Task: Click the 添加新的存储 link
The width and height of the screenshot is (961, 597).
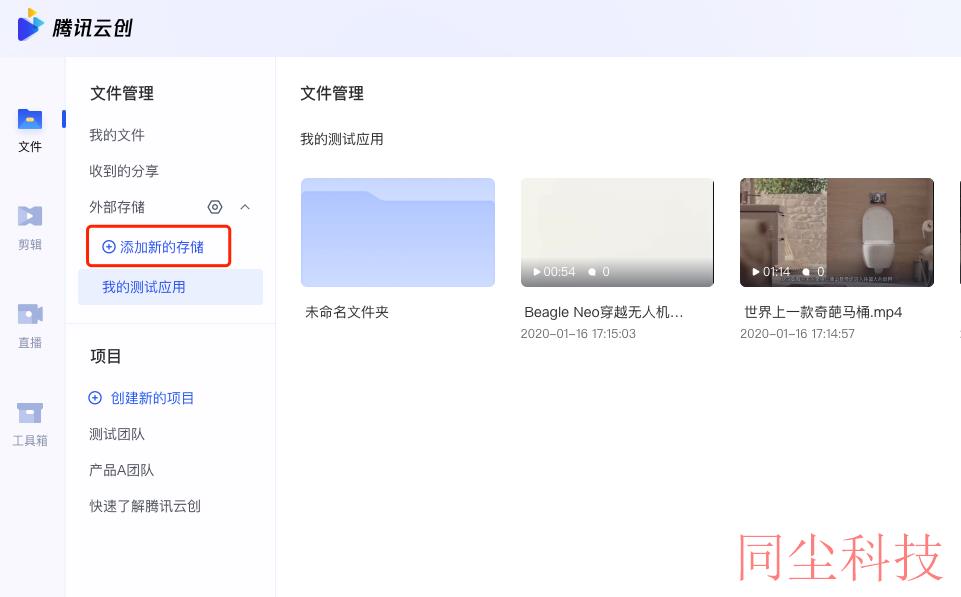Action: click(162, 247)
